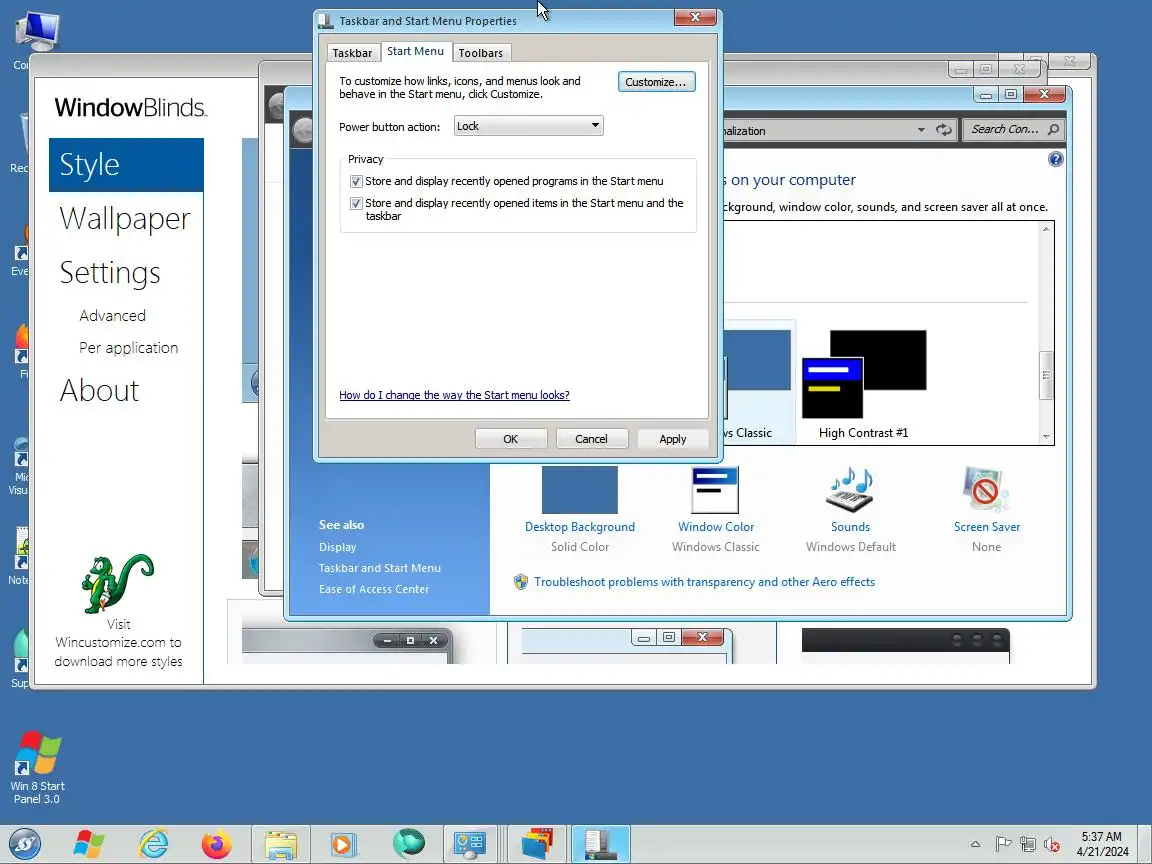The image size is (1152, 864).
Task: Click refresh icon in Personalization address bar
Action: [943, 130]
